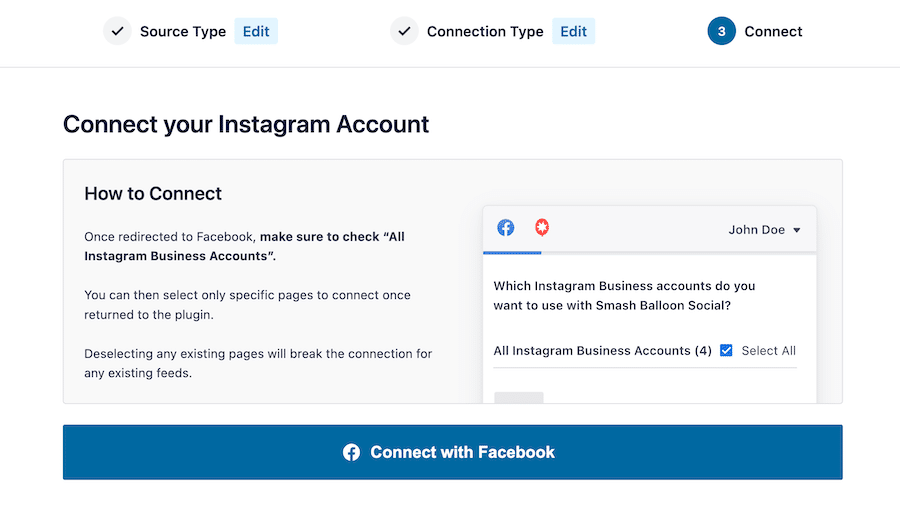The image size is (900, 505).
Task: Edit the Source Type step
Action: 256,31
